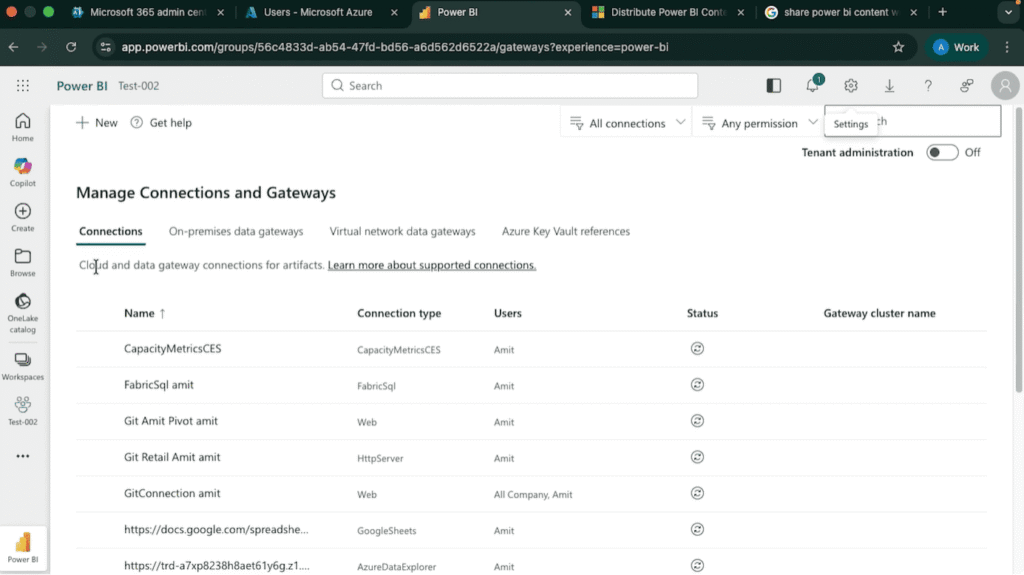Open Azure Key Vault references tab

coord(566,231)
